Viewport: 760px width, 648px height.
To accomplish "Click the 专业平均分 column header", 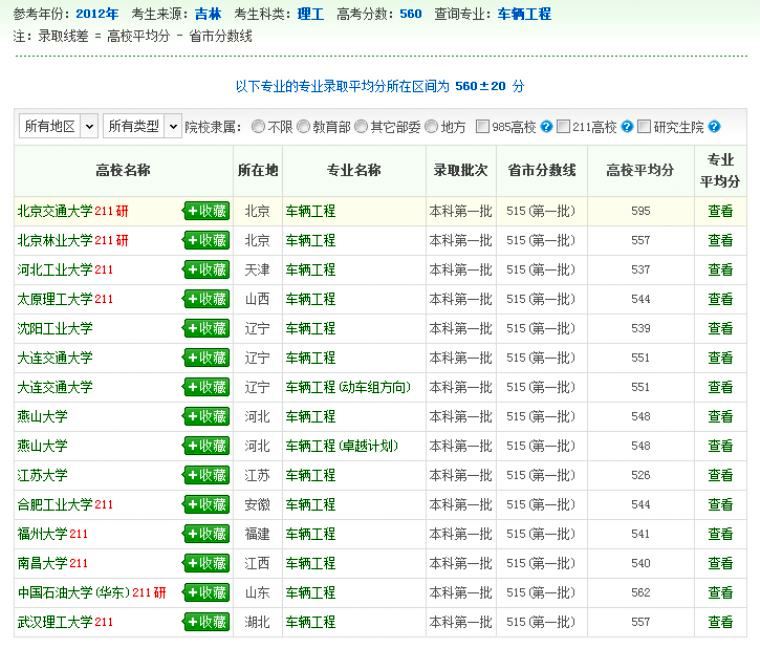I will [720, 170].
